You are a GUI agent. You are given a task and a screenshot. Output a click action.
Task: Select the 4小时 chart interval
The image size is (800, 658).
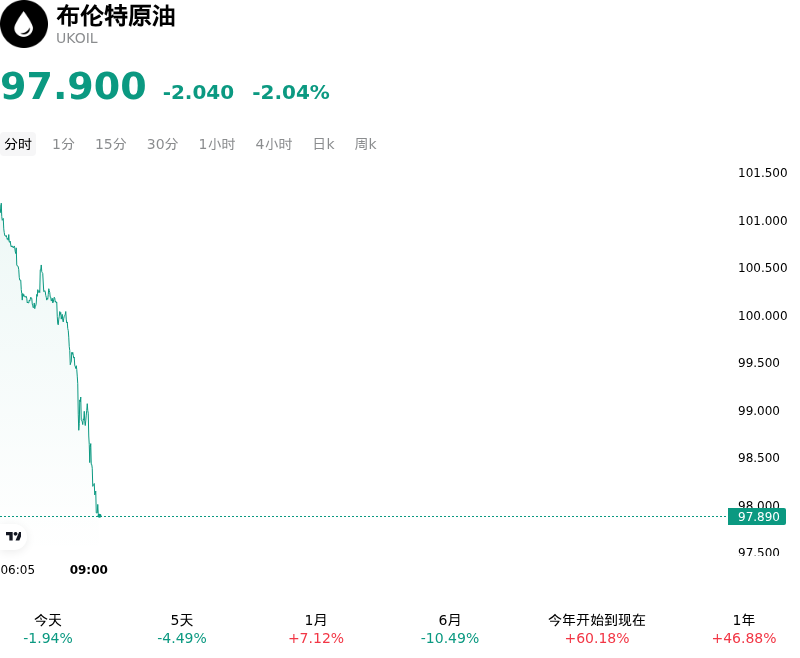[x=274, y=144]
